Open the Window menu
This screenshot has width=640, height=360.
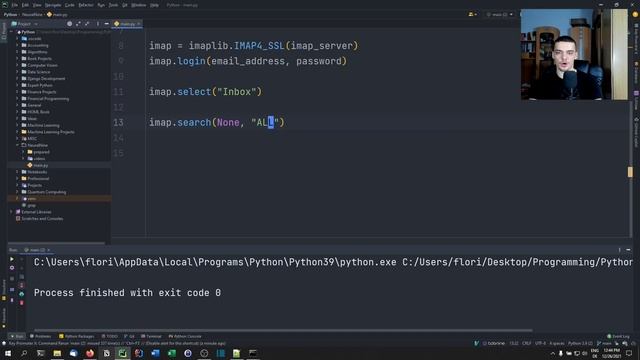(139, 5)
